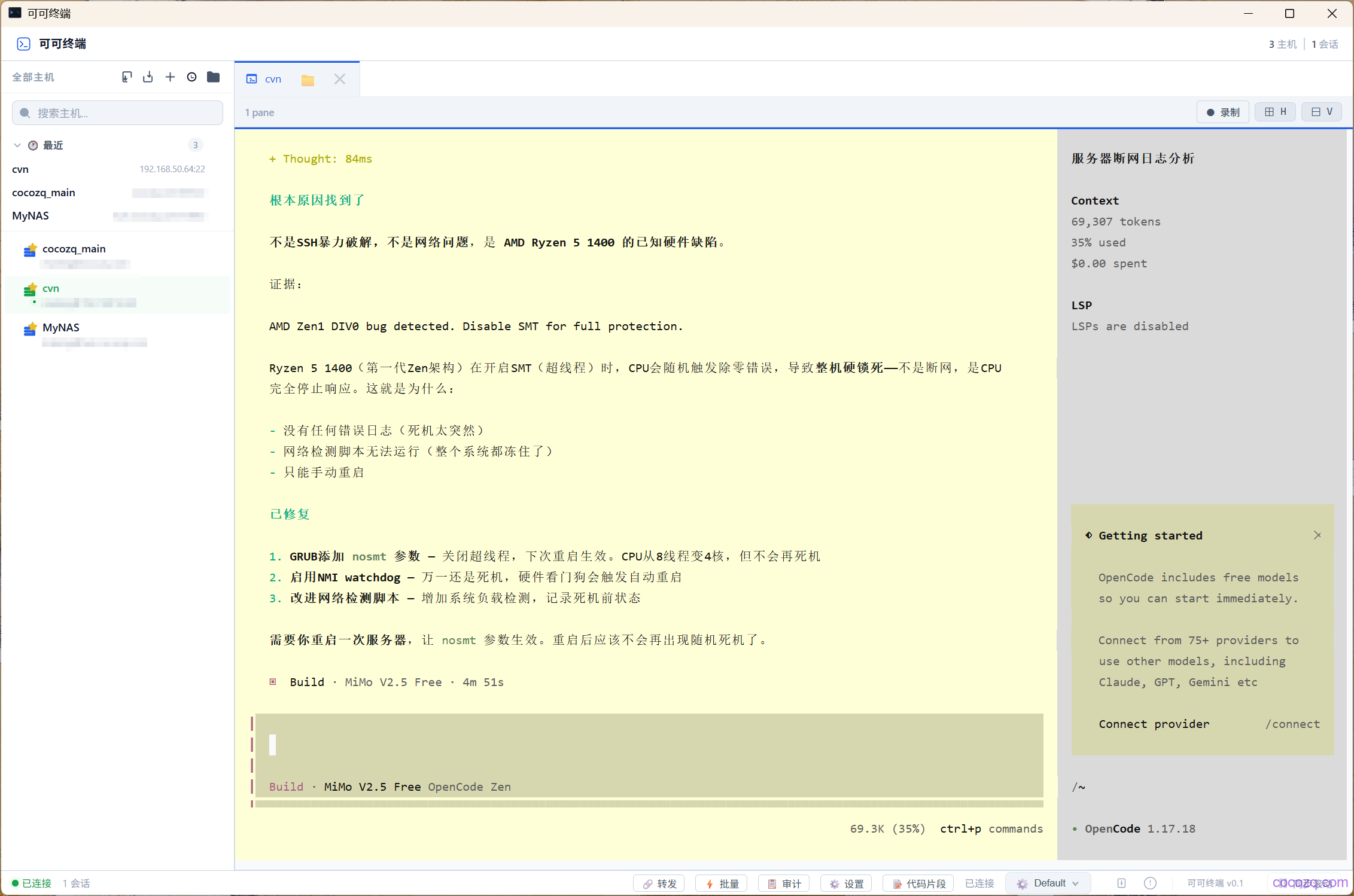Close the cvn session tab
Viewport: 1354px width, 896px height.
coord(340,79)
